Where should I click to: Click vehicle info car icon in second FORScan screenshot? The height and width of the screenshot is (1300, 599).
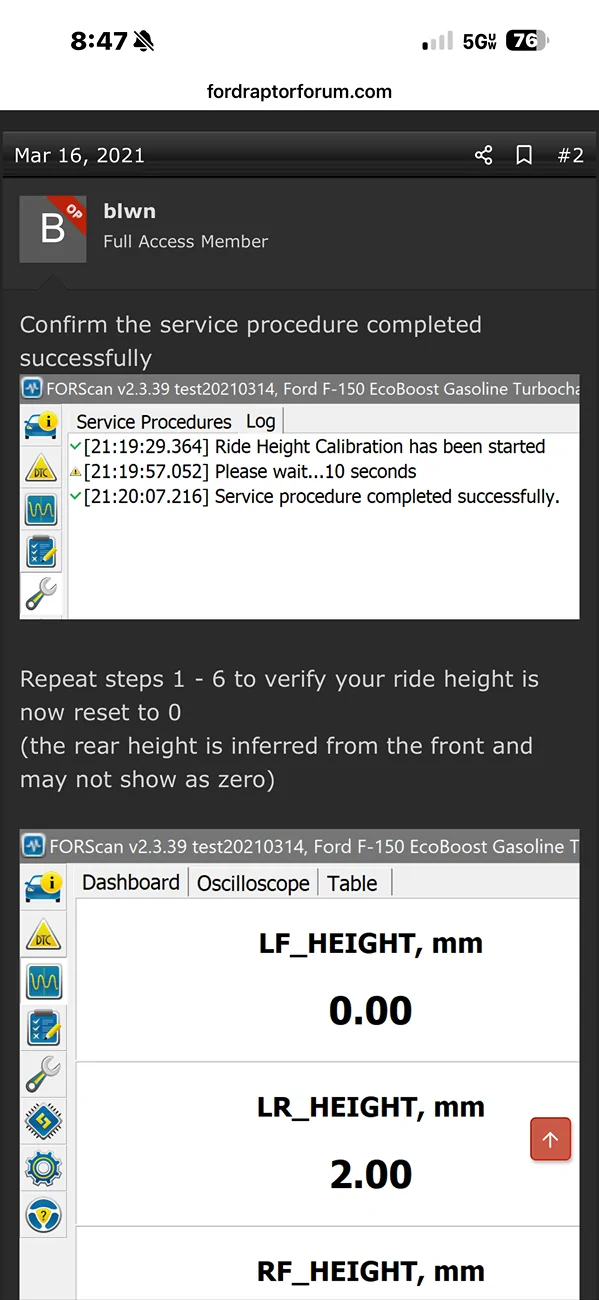point(43,886)
